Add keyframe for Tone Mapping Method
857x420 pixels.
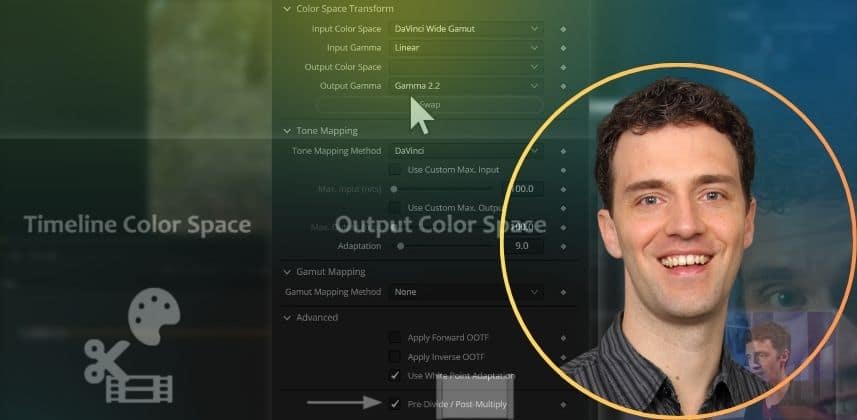click(563, 151)
